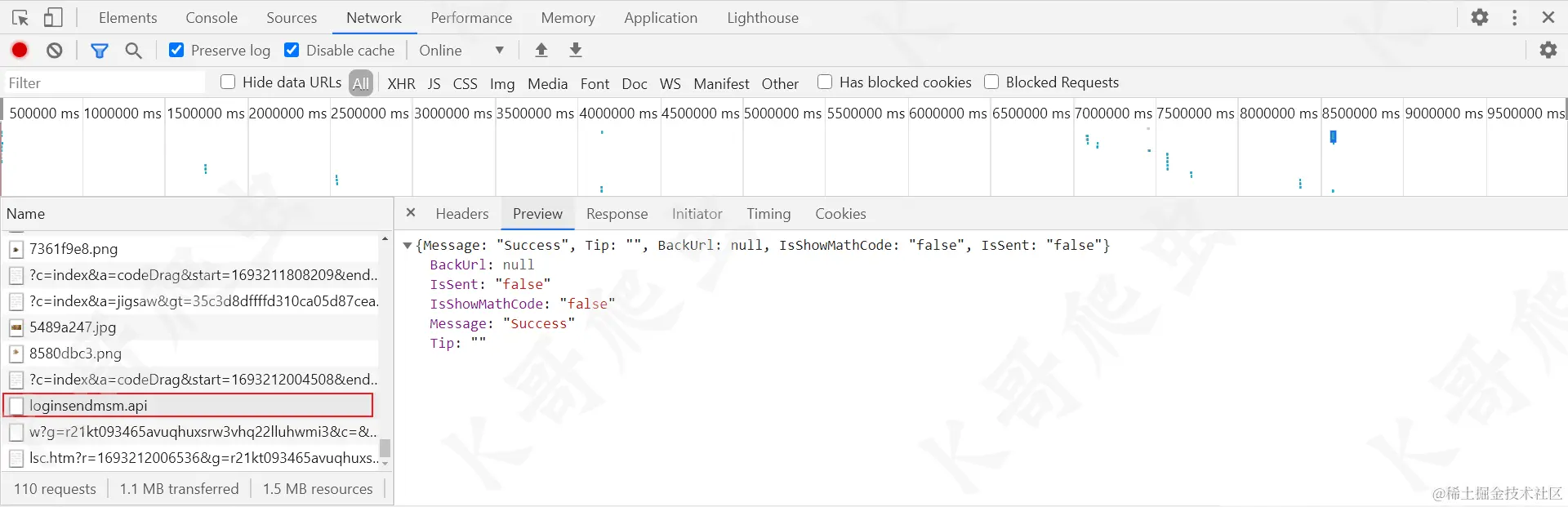Toggle the device toolbar icon
This screenshot has height=507, width=1568.
(x=53, y=17)
